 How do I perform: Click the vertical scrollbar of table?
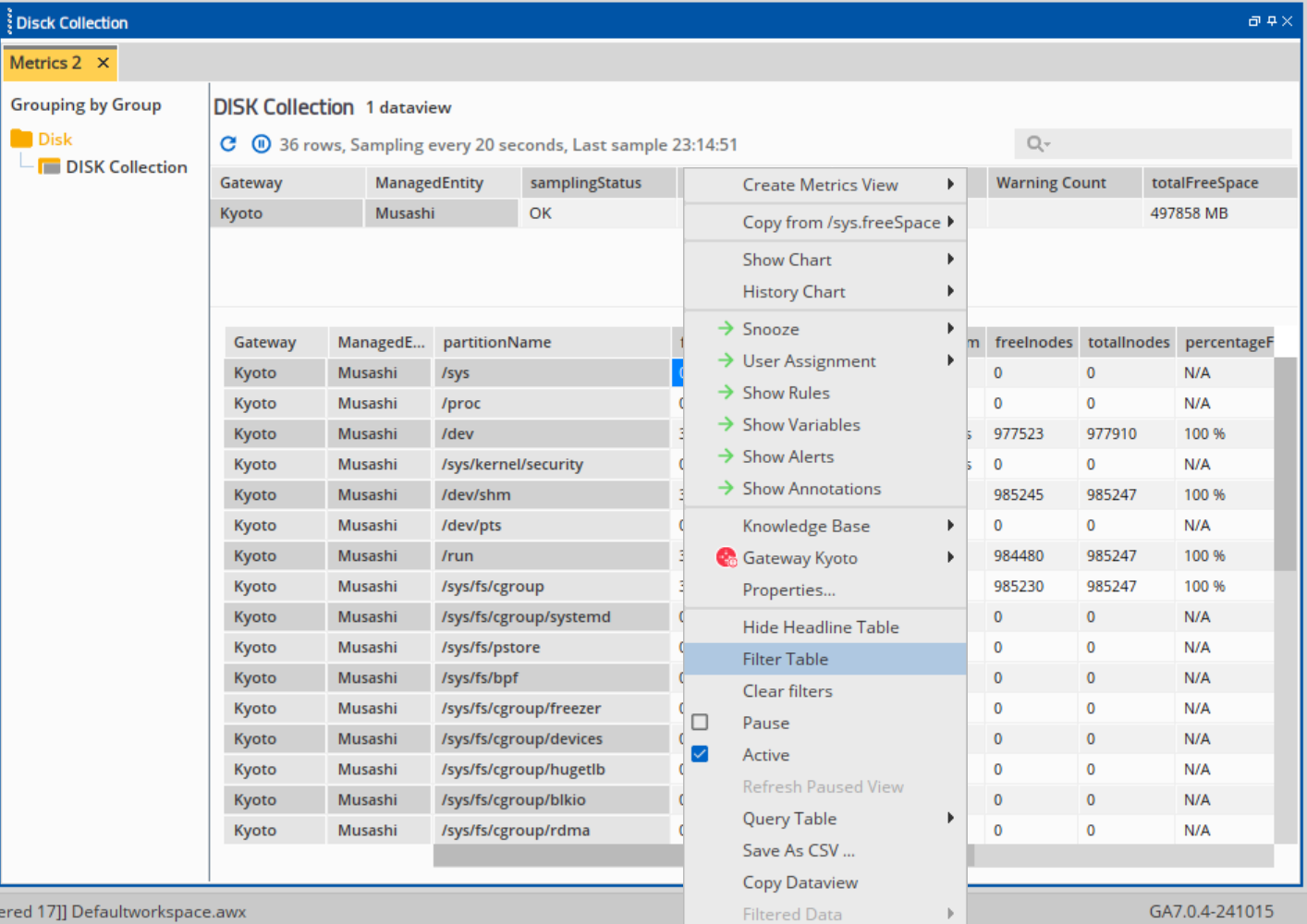pyautogui.click(x=1285, y=462)
